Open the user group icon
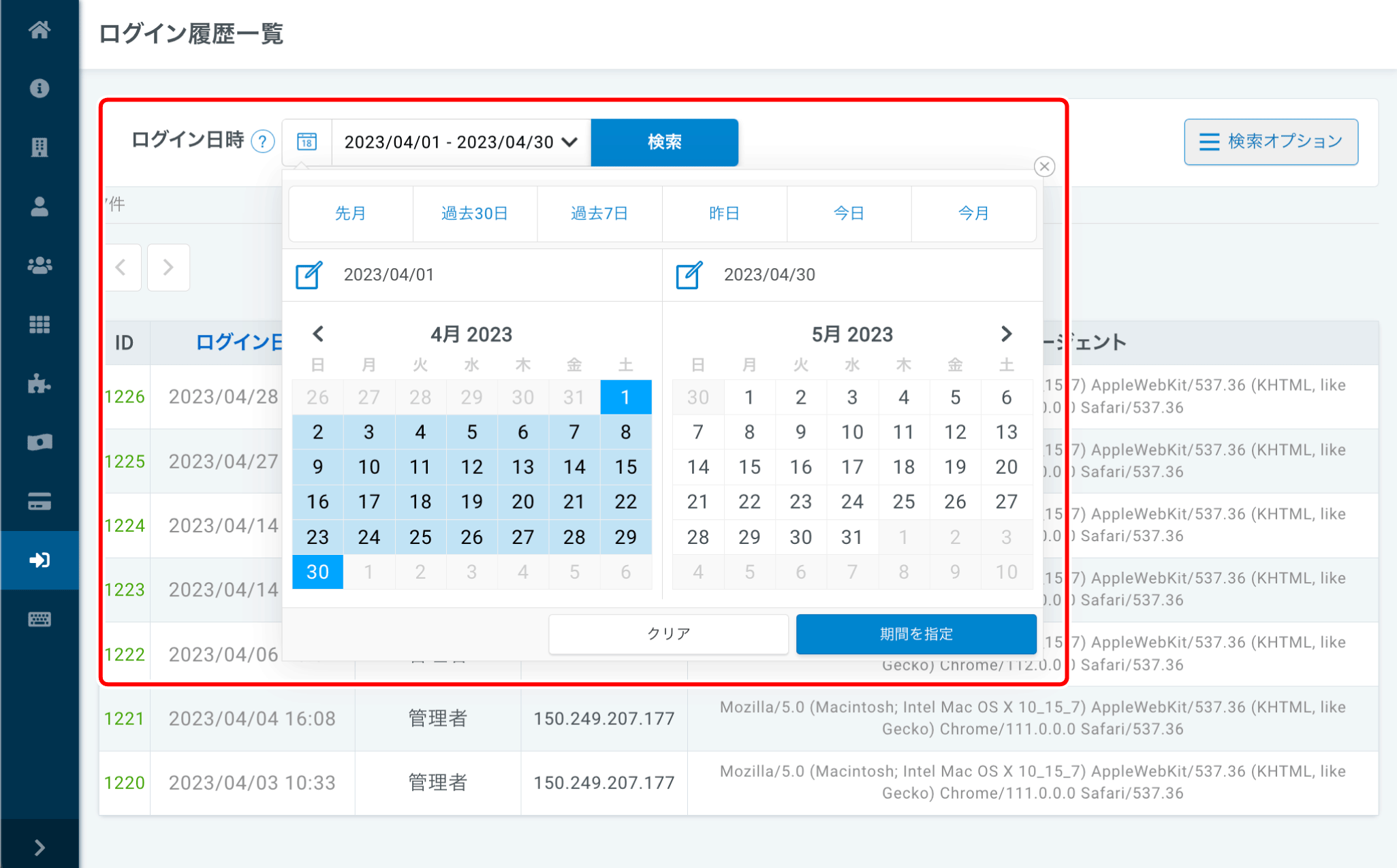 (x=40, y=266)
